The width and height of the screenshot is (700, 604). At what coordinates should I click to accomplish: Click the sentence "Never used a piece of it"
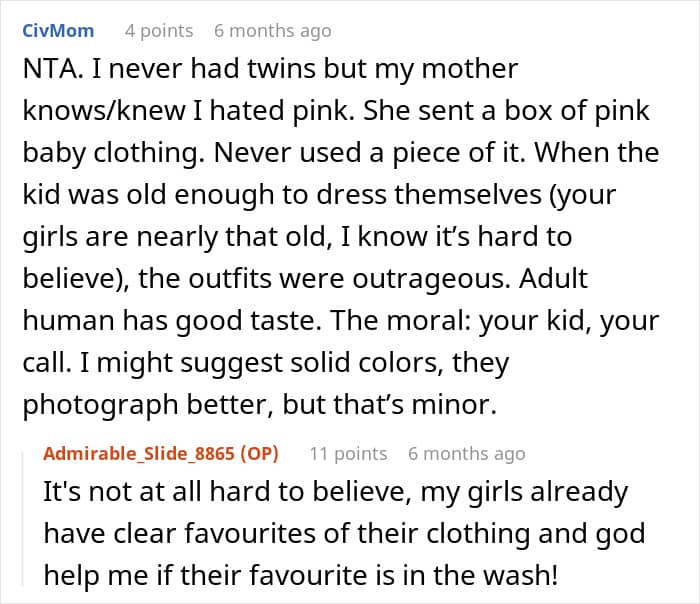tap(383, 154)
